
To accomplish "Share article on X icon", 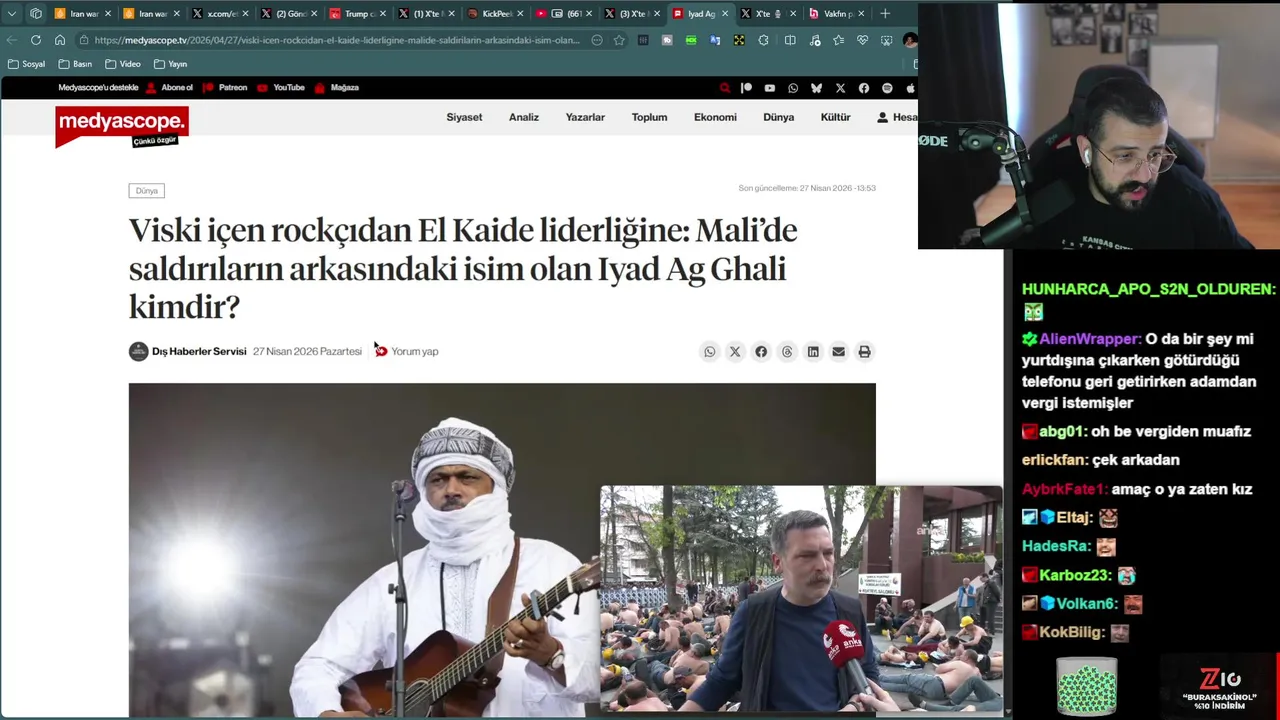I will pyautogui.click(x=735, y=352).
